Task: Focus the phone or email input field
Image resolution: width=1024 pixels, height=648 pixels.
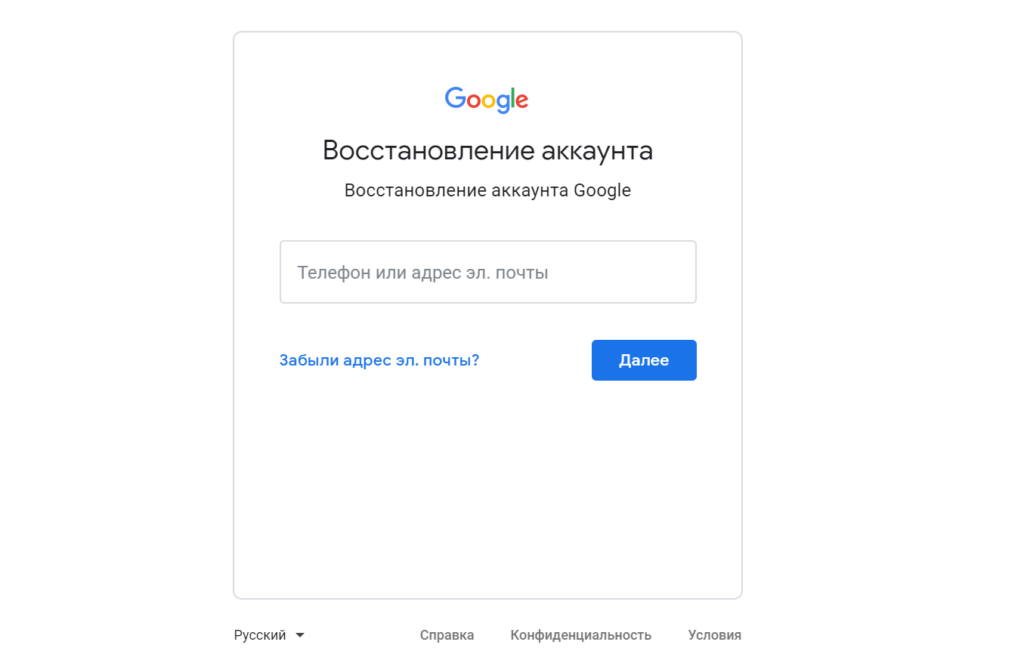Action: (488, 272)
